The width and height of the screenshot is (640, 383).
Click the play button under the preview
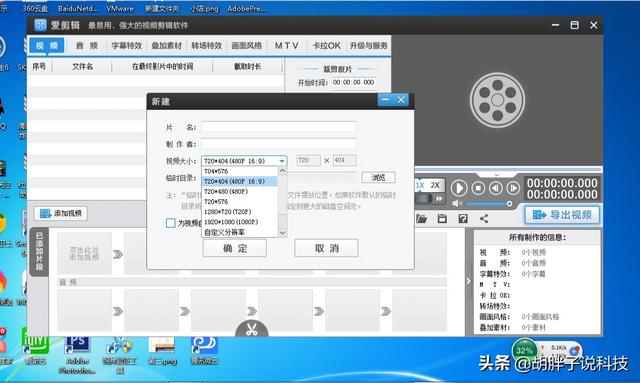pyautogui.click(x=459, y=188)
